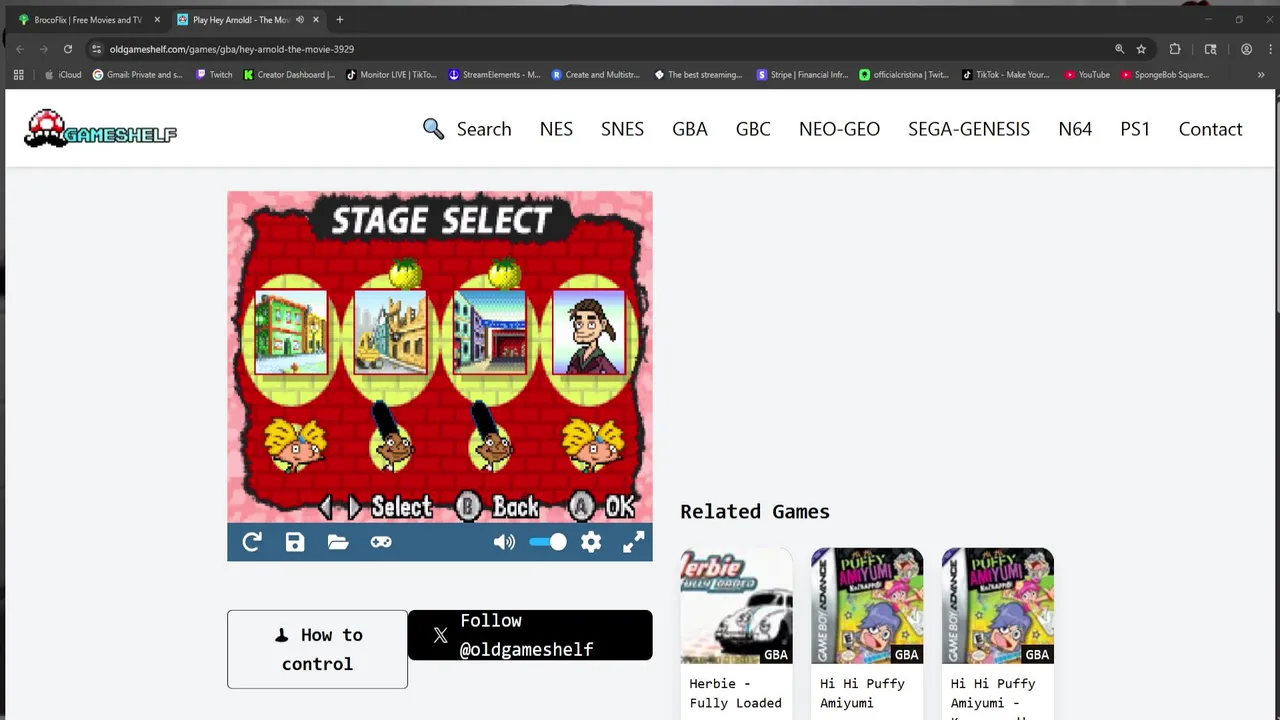The width and height of the screenshot is (1280, 720).
Task: Click the address bar URL
Action: click(232, 49)
